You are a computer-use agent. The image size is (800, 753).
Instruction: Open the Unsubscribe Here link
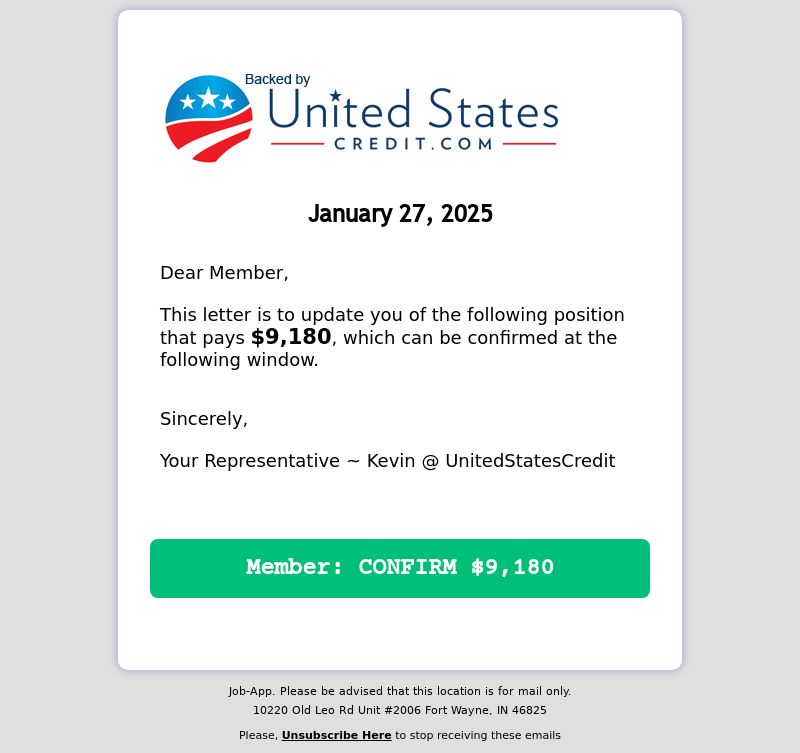(336, 735)
